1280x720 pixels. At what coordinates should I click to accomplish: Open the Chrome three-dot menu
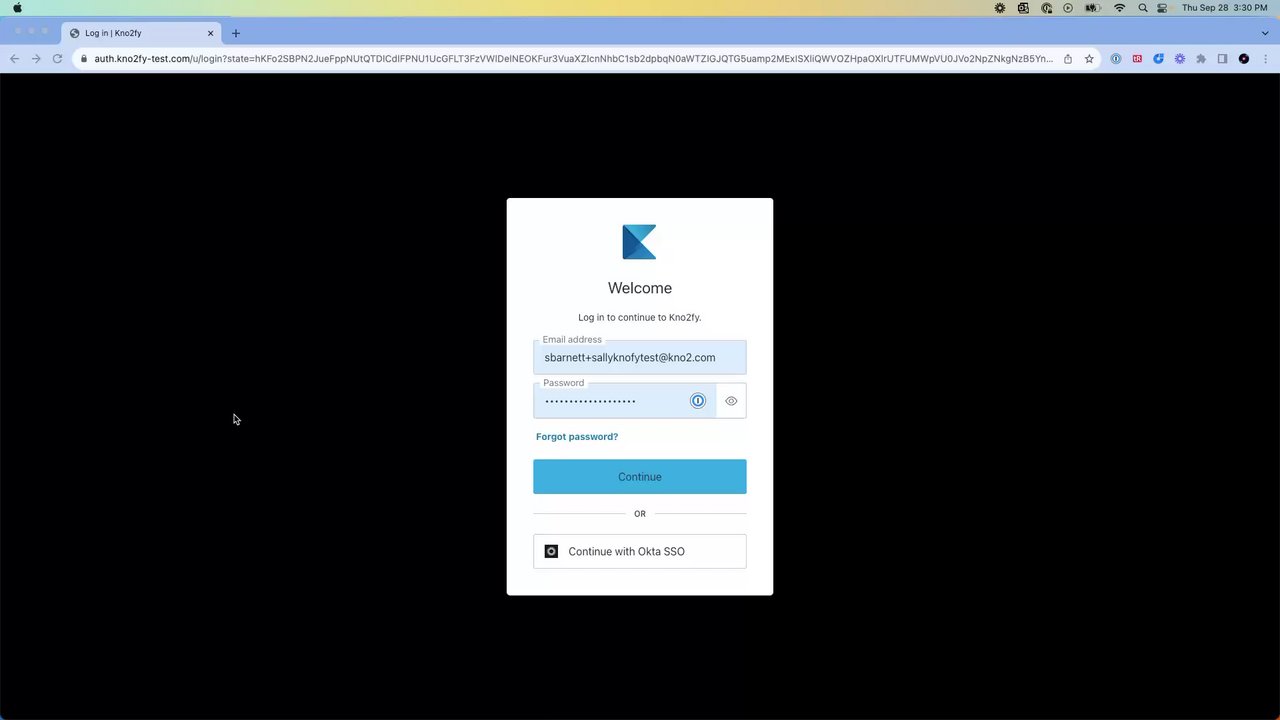point(1265,59)
